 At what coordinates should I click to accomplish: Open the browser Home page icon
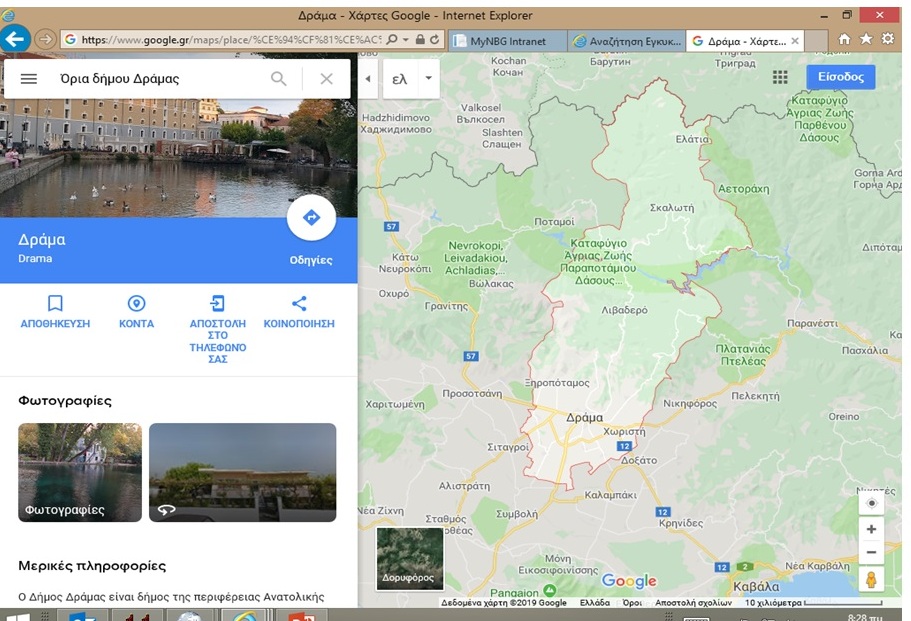844,39
